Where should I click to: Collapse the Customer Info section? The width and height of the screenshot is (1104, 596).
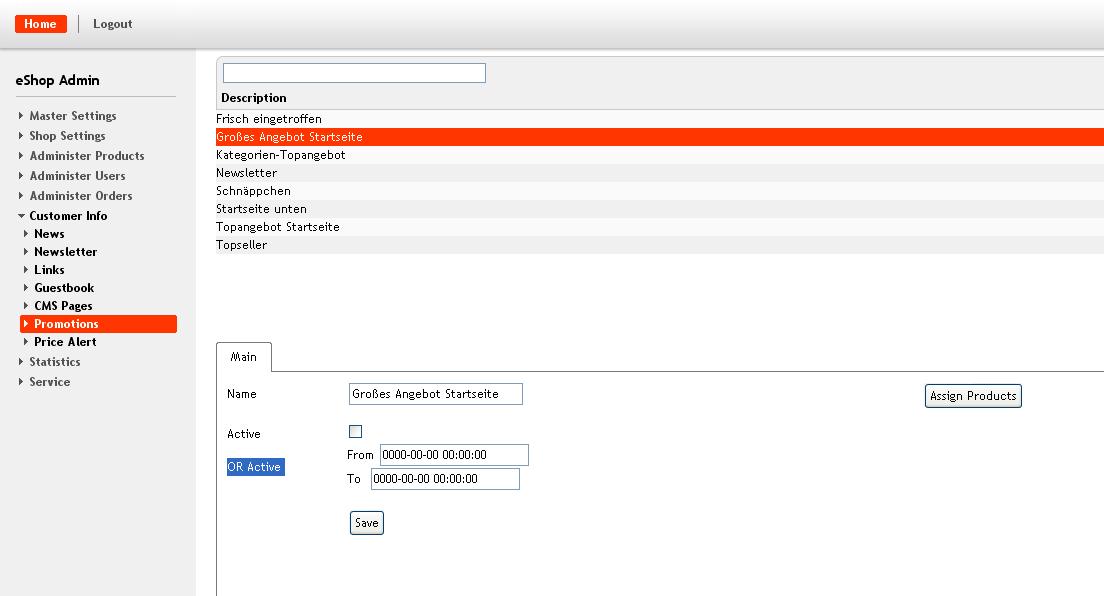tap(67, 216)
